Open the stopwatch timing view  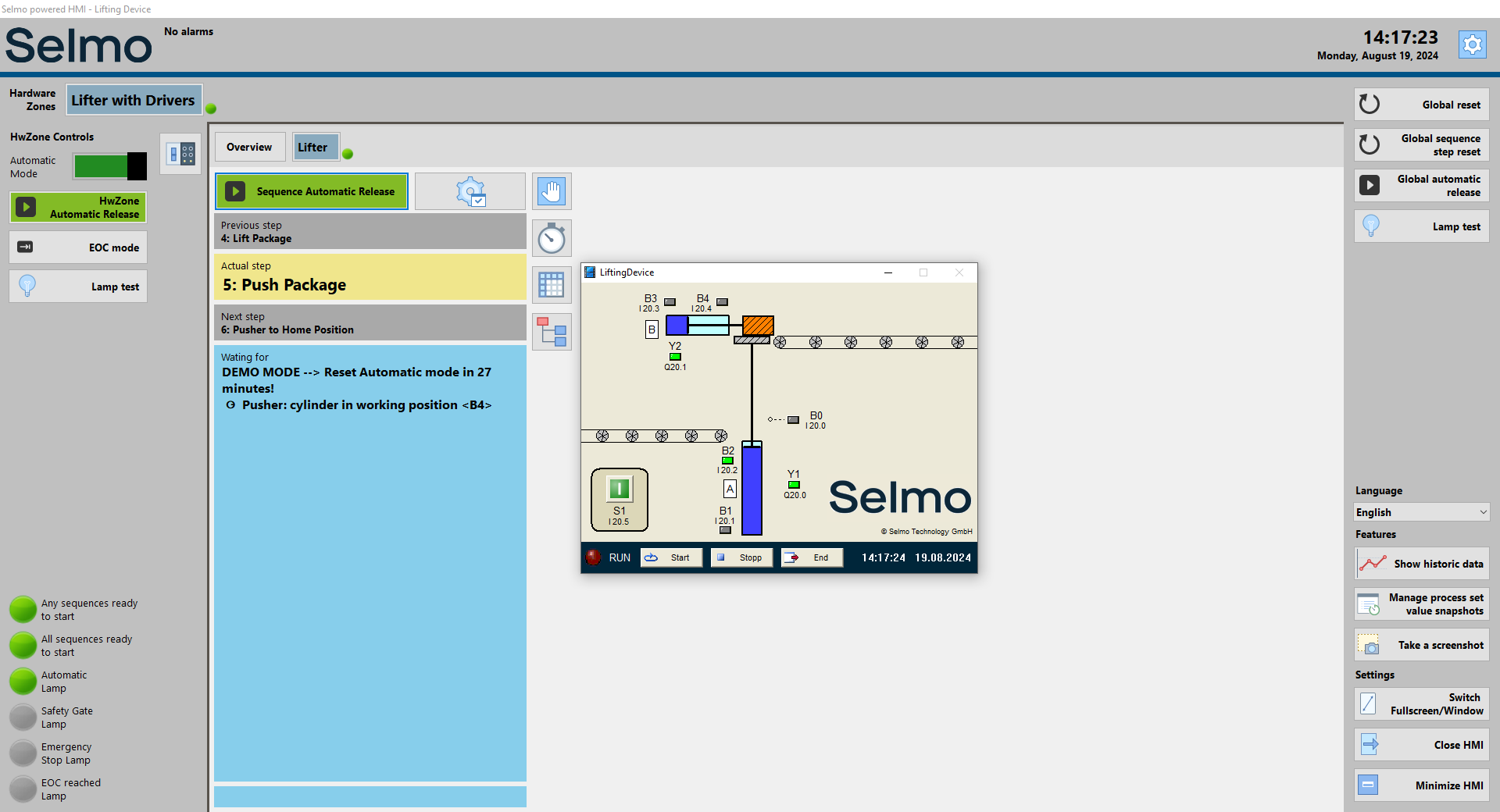coord(552,238)
